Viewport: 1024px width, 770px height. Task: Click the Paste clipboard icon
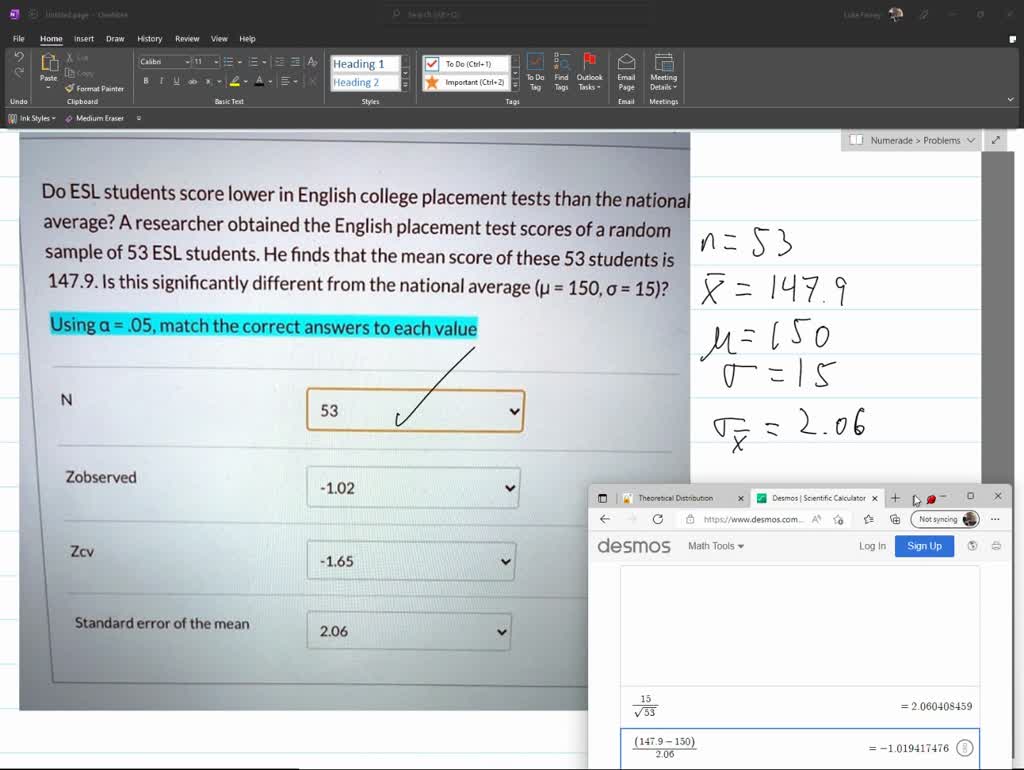coord(48,63)
